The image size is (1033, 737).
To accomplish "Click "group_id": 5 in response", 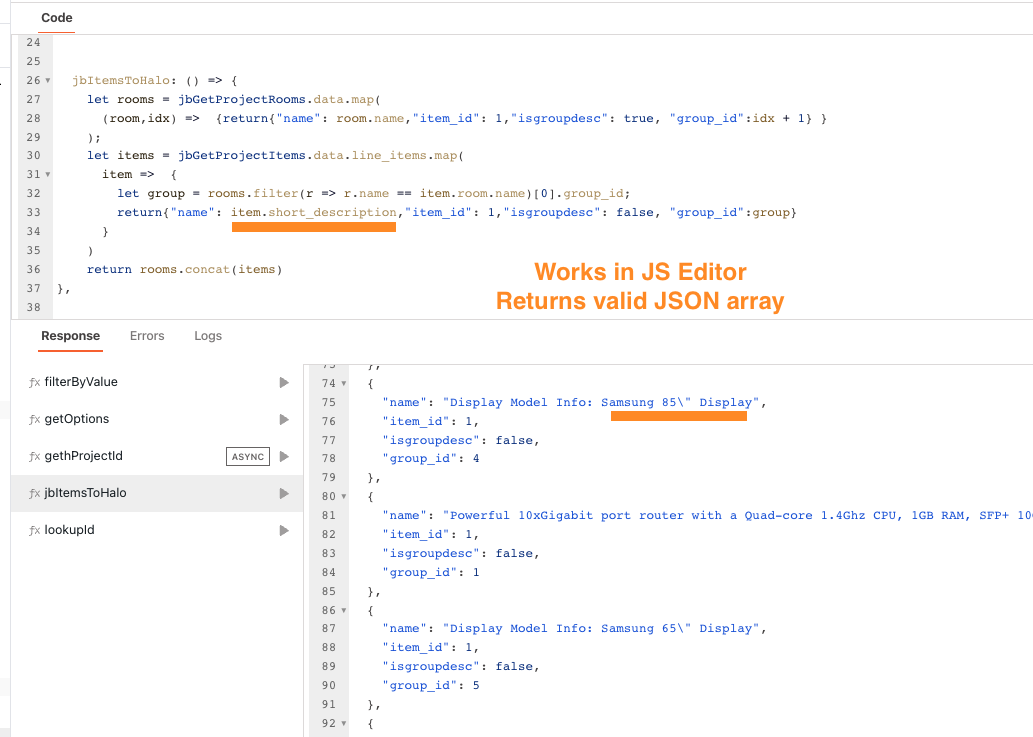I will point(431,686).
